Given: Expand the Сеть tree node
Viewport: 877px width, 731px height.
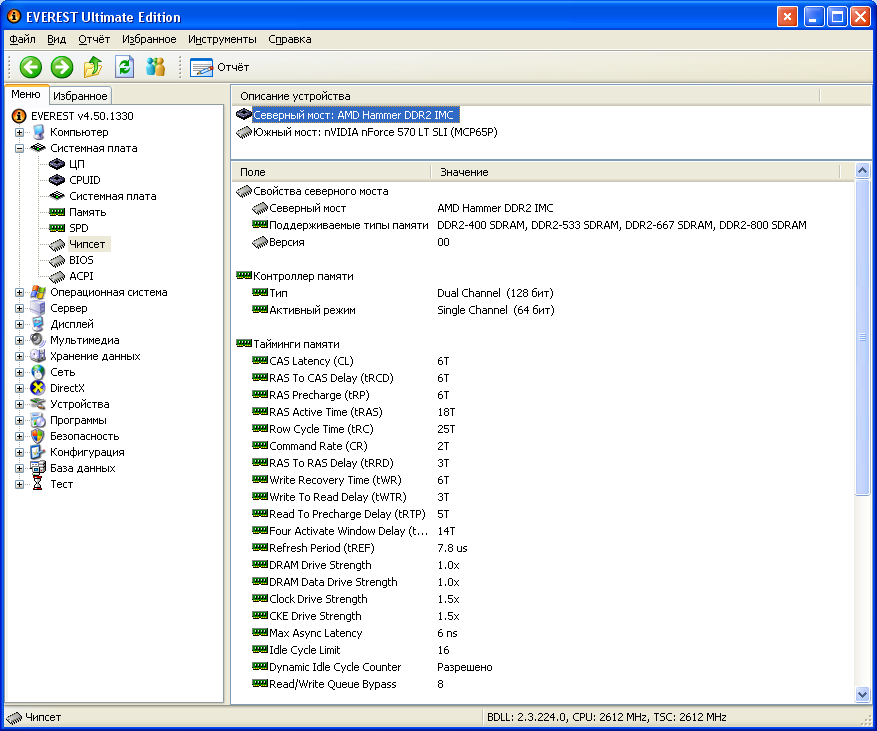Looking at the screenshot, I should click(x=20, y=372).
